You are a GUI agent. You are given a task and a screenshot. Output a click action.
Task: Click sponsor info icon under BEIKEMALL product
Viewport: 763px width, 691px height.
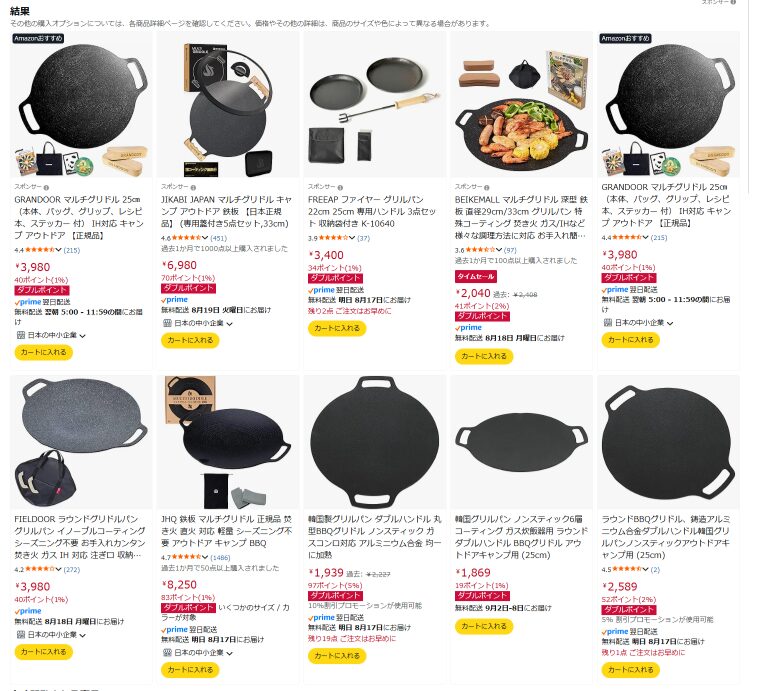click(x=487, y=188)
